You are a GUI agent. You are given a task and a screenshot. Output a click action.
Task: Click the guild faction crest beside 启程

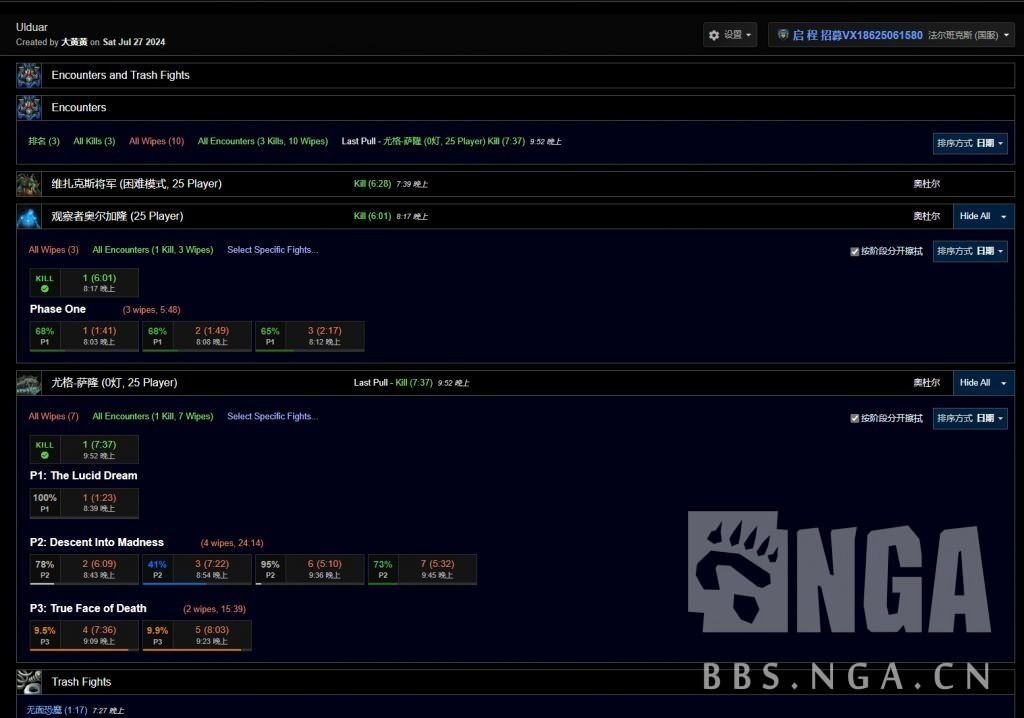click(x=782, y=33)
